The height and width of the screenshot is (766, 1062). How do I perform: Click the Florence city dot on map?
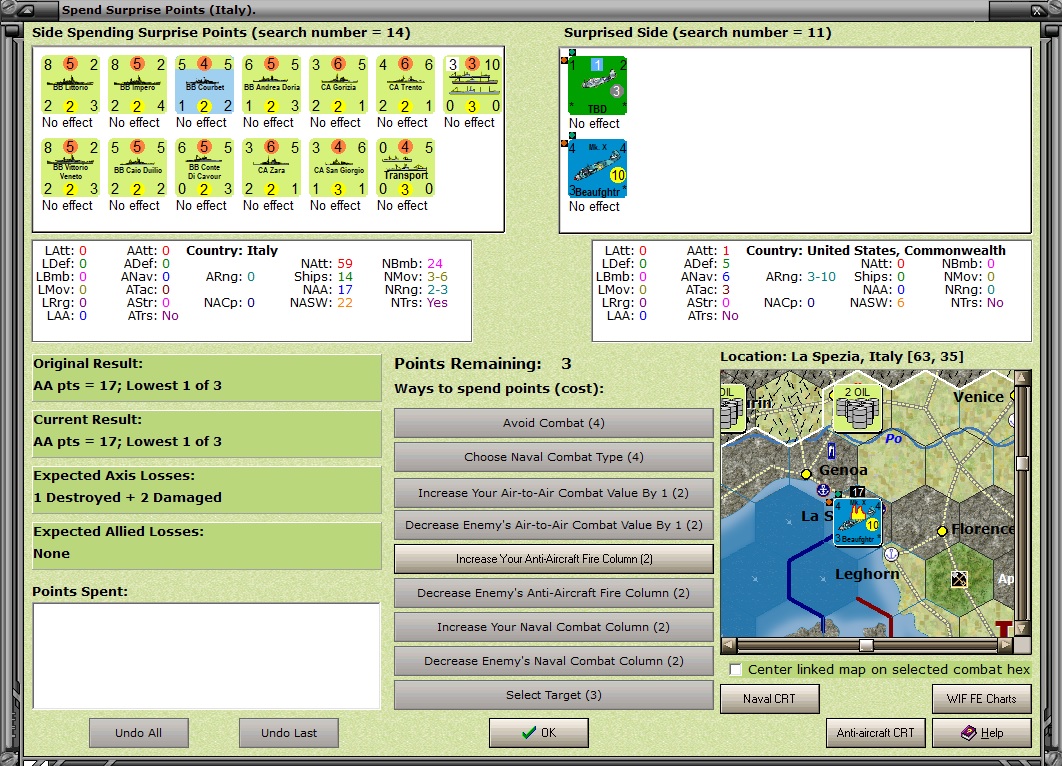(941, 530)
